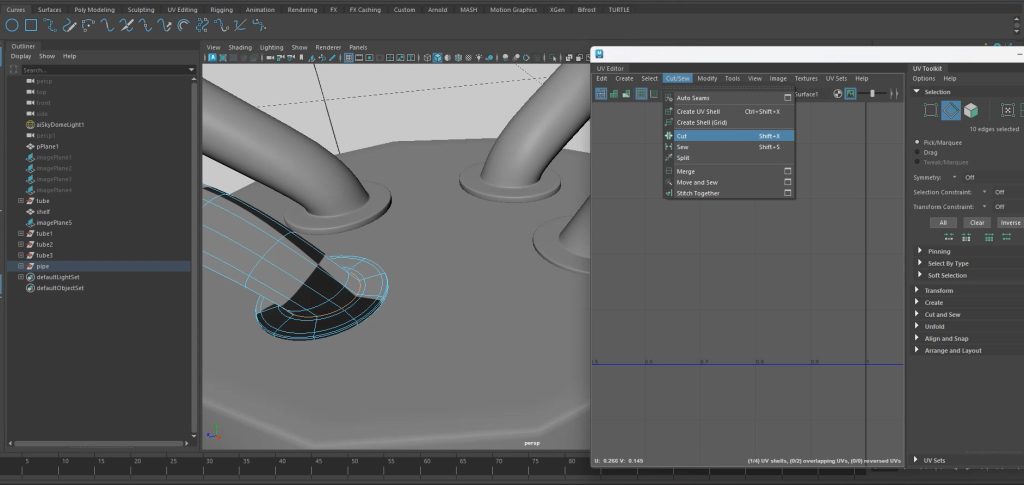Screen dimensions: 1024x485
Task: Adjust the UV Editor dim image slider
Action: click(x=872, y=94)
